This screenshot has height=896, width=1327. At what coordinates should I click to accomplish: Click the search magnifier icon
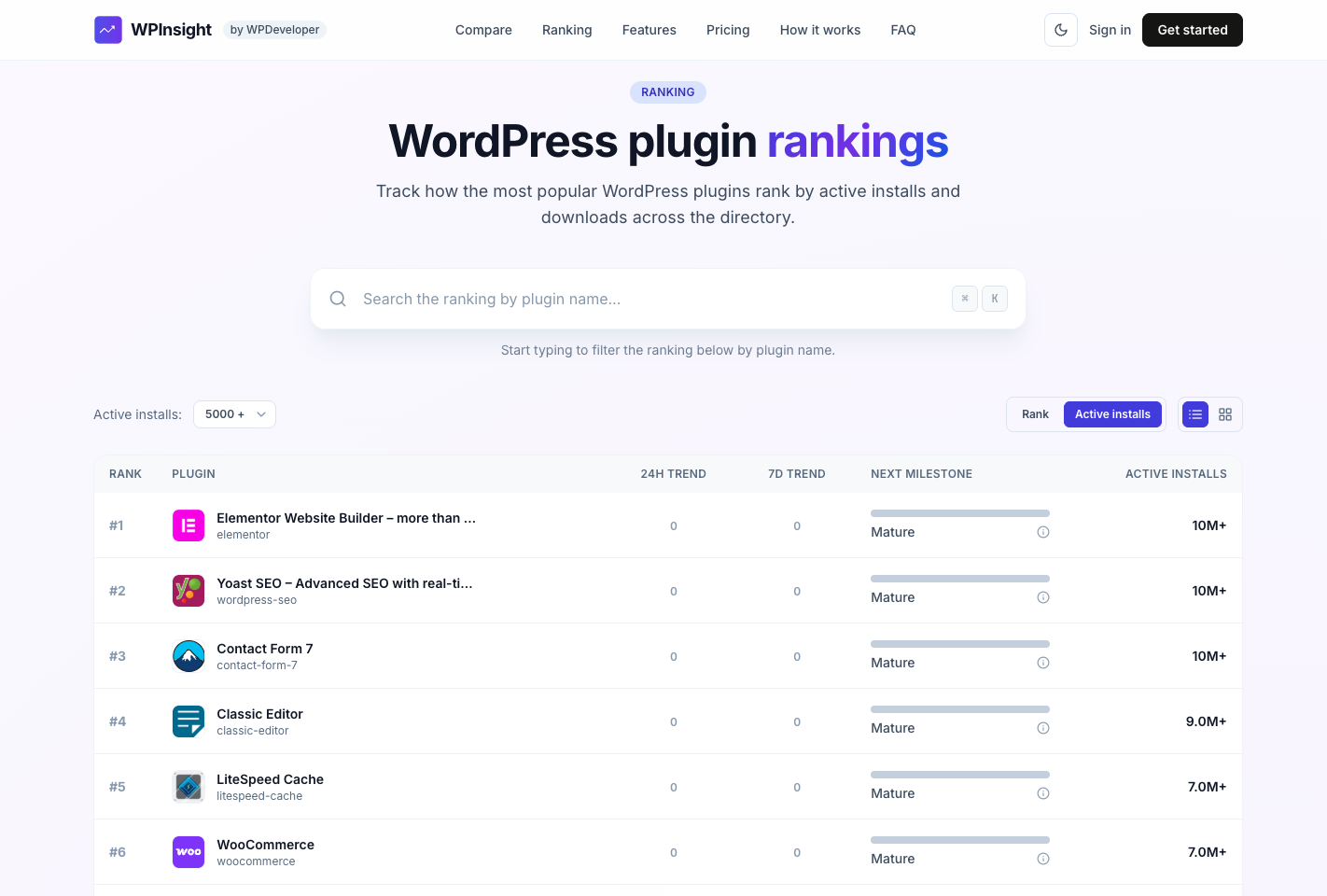click(338, 299)
